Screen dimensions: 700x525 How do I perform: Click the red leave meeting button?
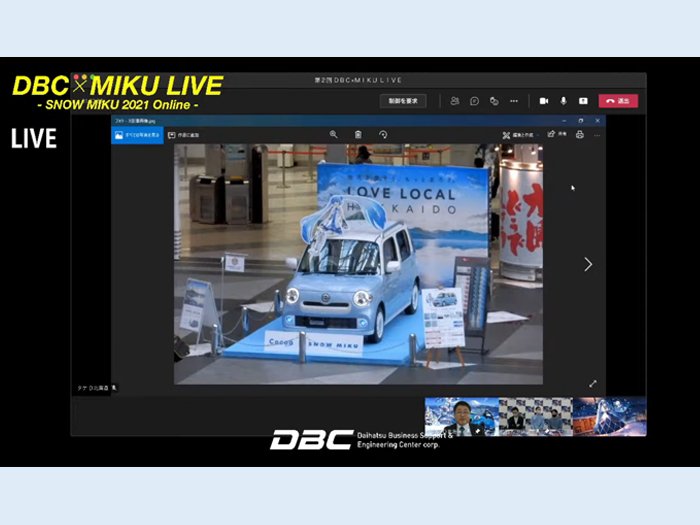(x=618, y=101)
